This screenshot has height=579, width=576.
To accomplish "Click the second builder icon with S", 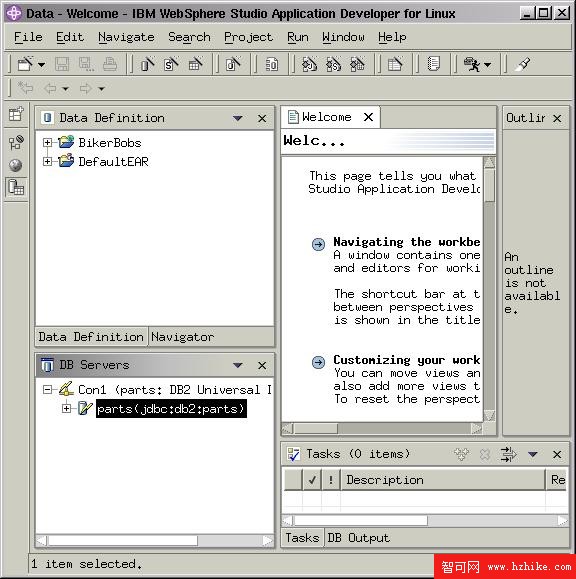I will point(333,64).
